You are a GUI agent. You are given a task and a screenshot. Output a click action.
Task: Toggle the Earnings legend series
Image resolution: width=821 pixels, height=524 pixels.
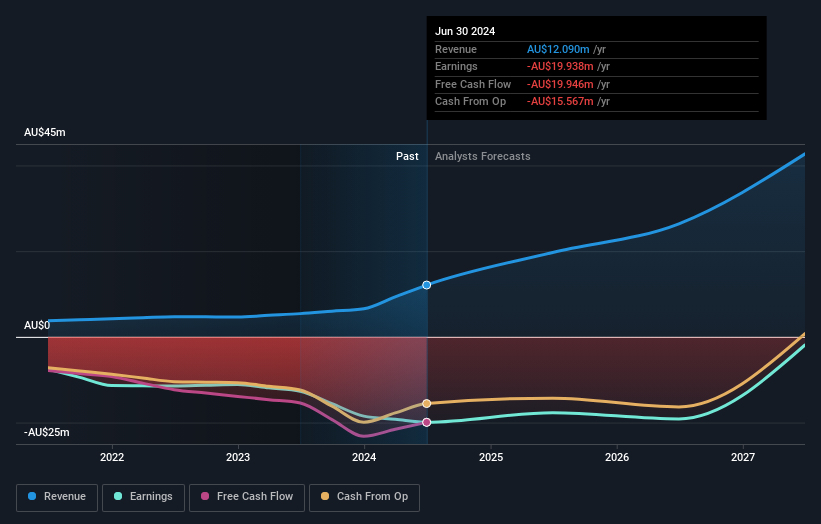[143, 497]
